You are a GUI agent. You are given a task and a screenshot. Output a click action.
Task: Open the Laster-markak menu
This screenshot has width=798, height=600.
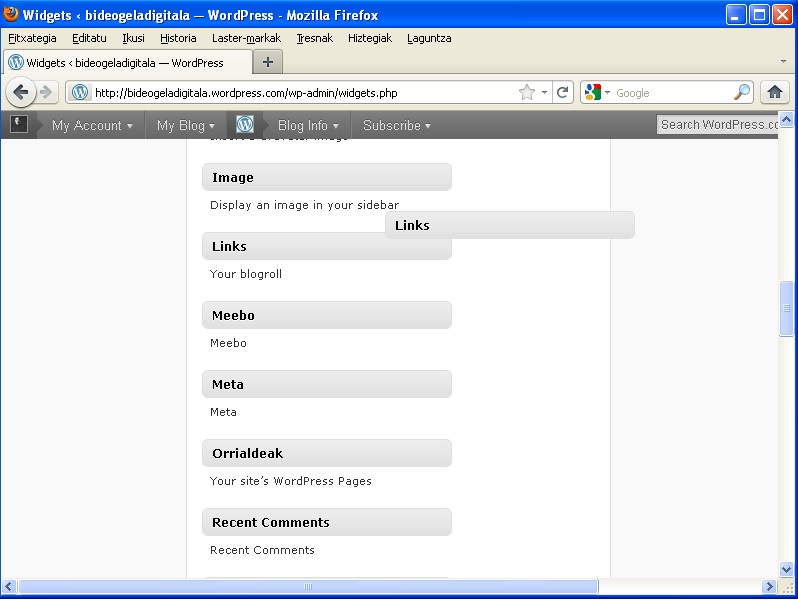(246, 38)
